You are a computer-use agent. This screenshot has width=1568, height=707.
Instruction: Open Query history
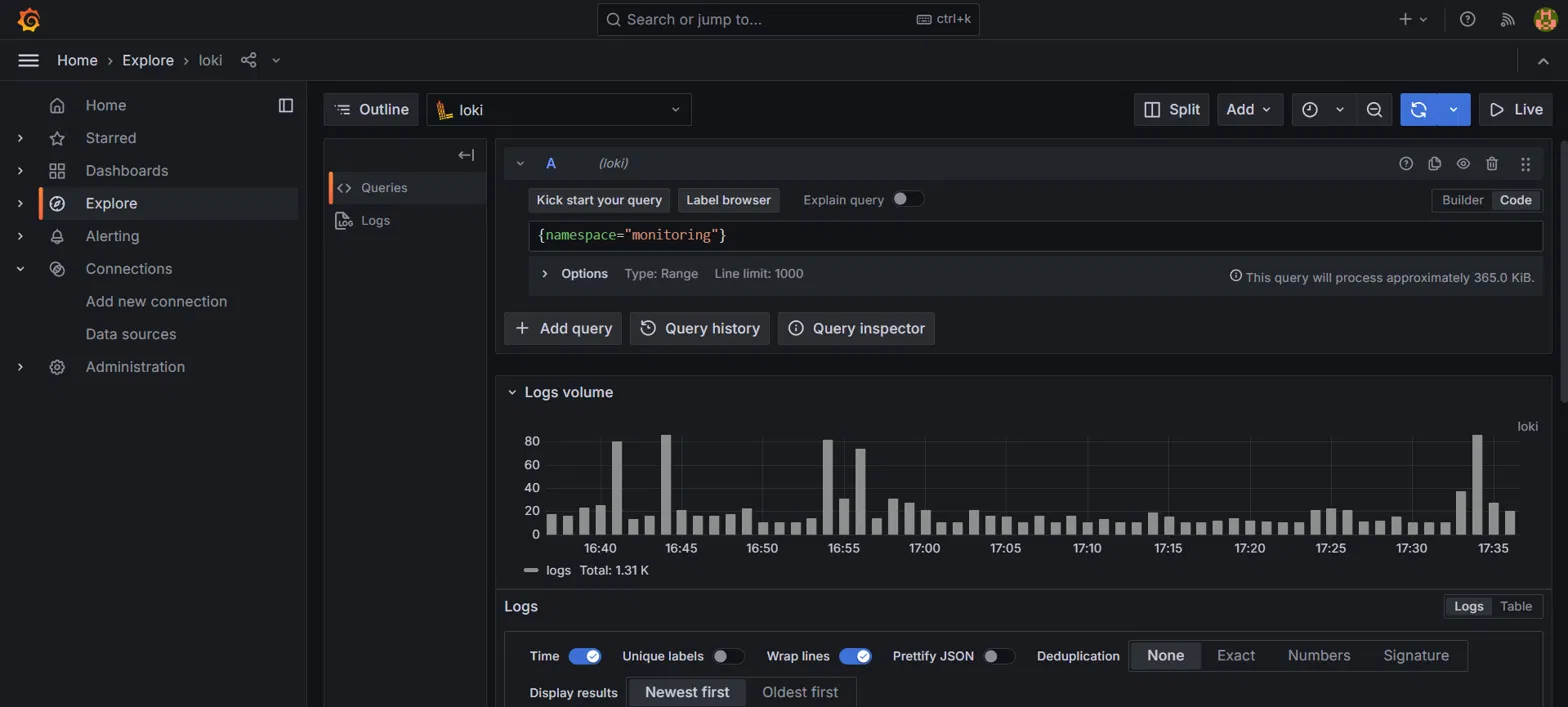click(x=700, y=328)
